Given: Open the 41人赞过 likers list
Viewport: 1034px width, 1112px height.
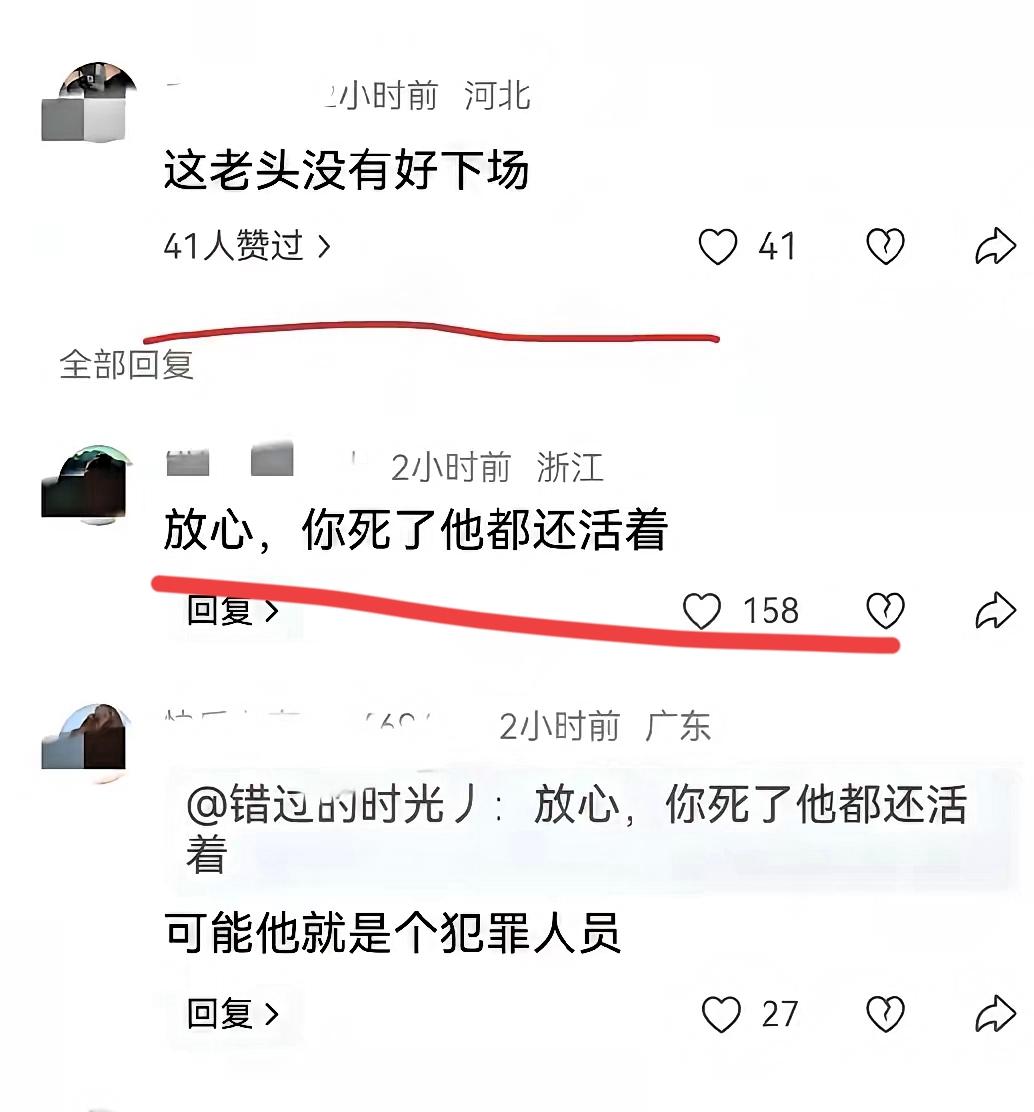Looking at the screenshot, I should [247, 246].
